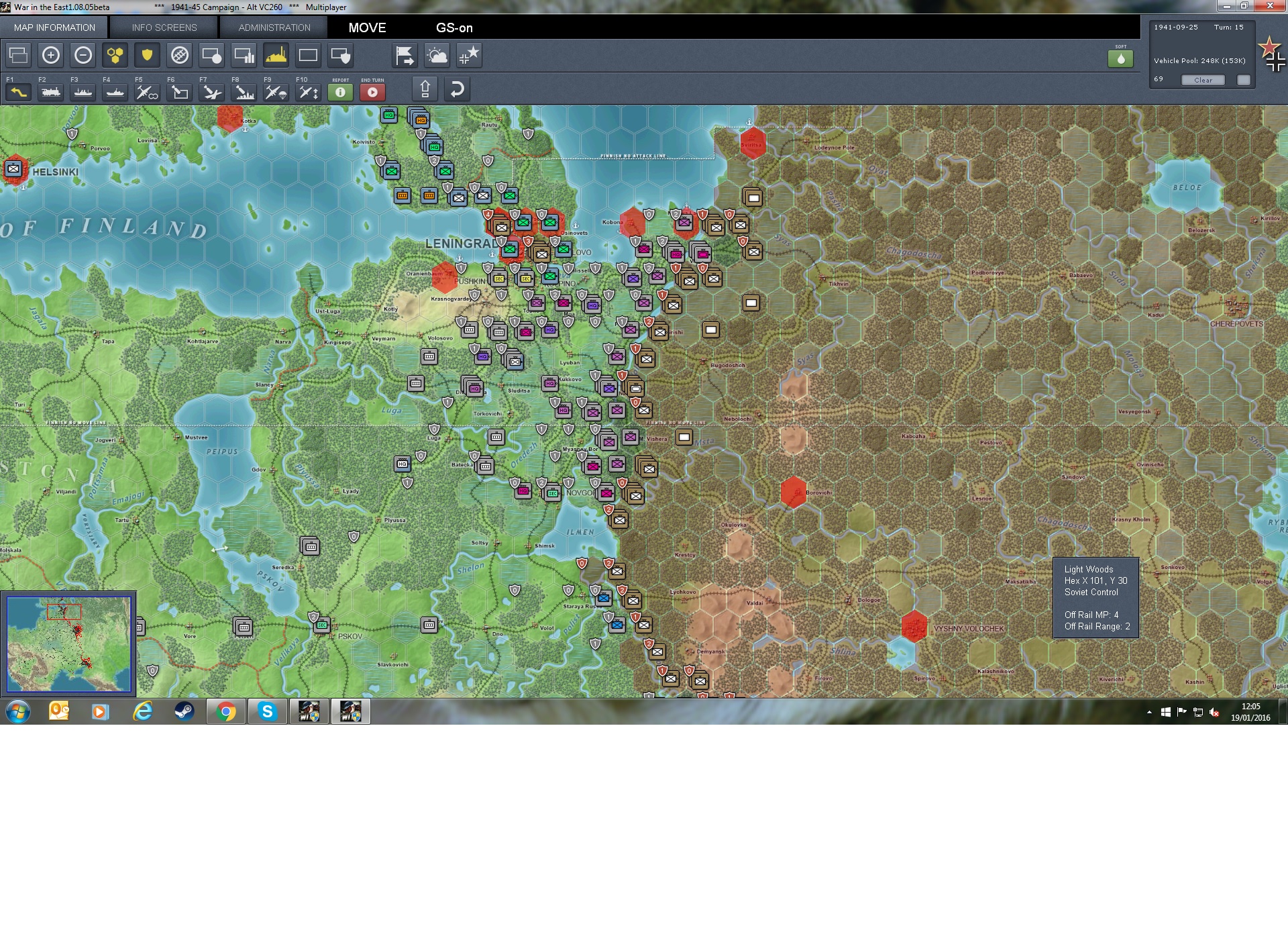Click the undo move arrow icon
The width and height of the screenshot is (1288, 928).
coord(458,89)
